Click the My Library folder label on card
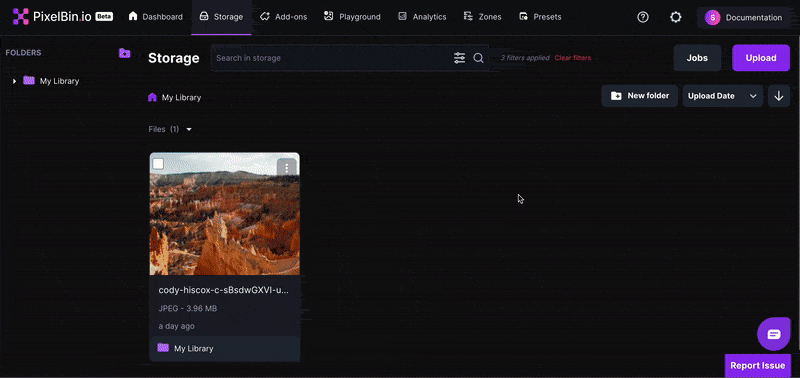 pos(193,349)
